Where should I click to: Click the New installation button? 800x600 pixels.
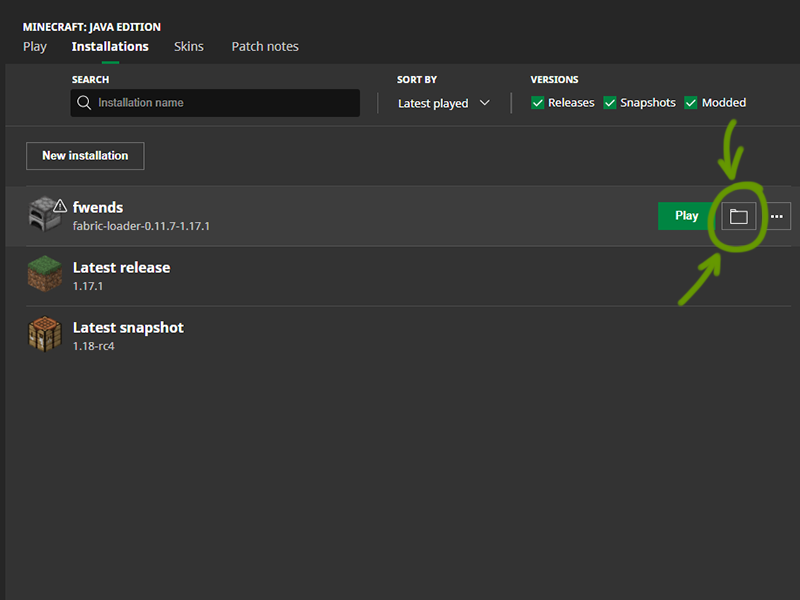tap(85, 156)
